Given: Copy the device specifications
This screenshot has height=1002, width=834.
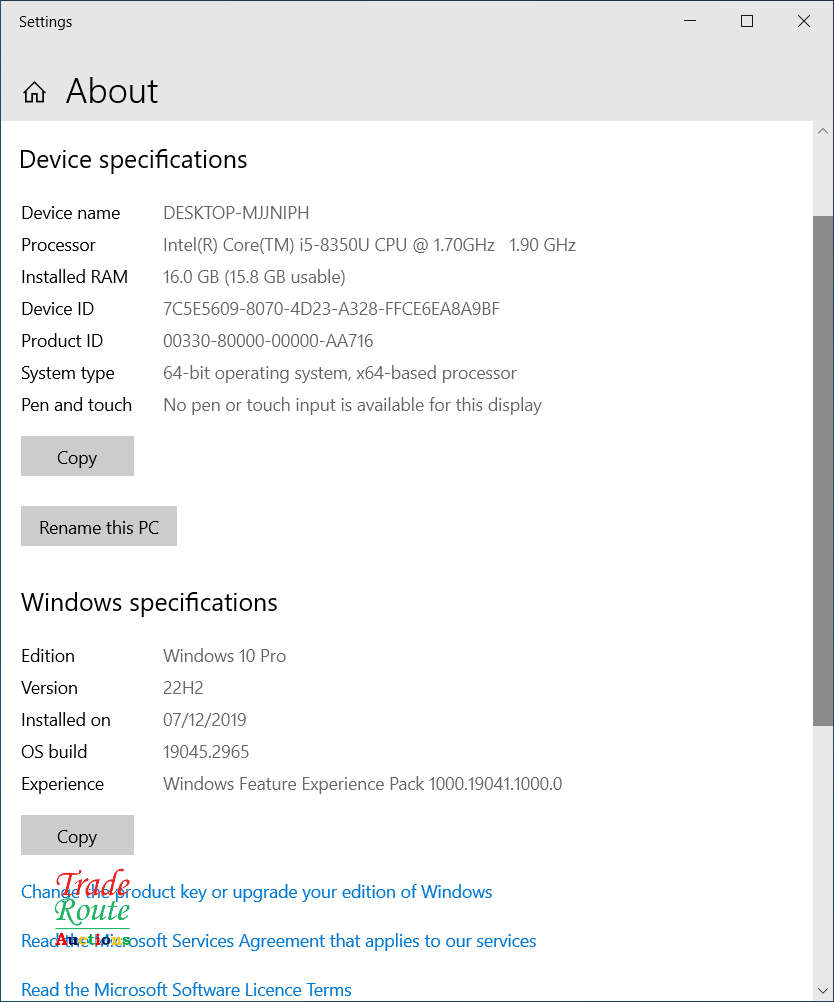Looking at the screenshot, I should tap(77, 457).
